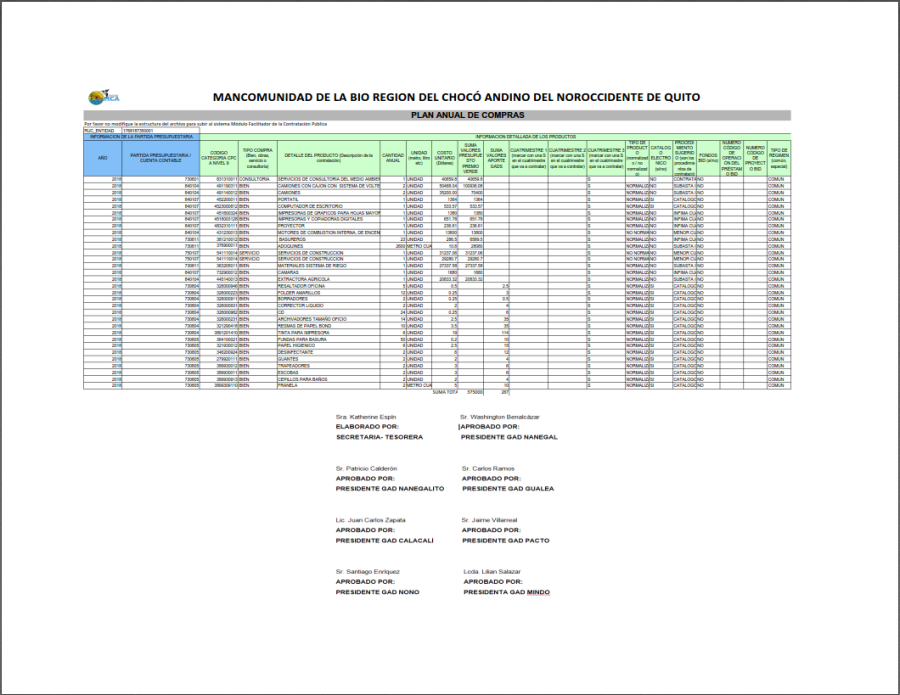Click 'PRESIDENTE GAD NANEGAL' signature line
900x695 pixels.
point(509,437)
